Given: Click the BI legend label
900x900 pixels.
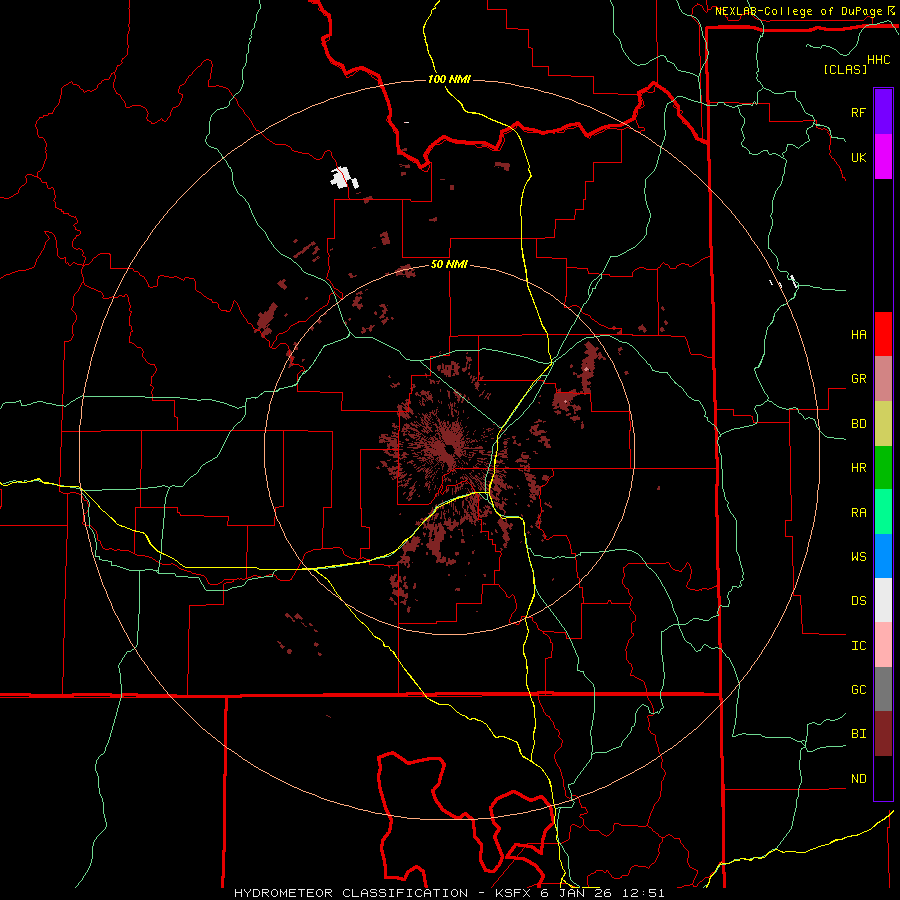Looking at the screenshot, I should click(x=858, y=734).
